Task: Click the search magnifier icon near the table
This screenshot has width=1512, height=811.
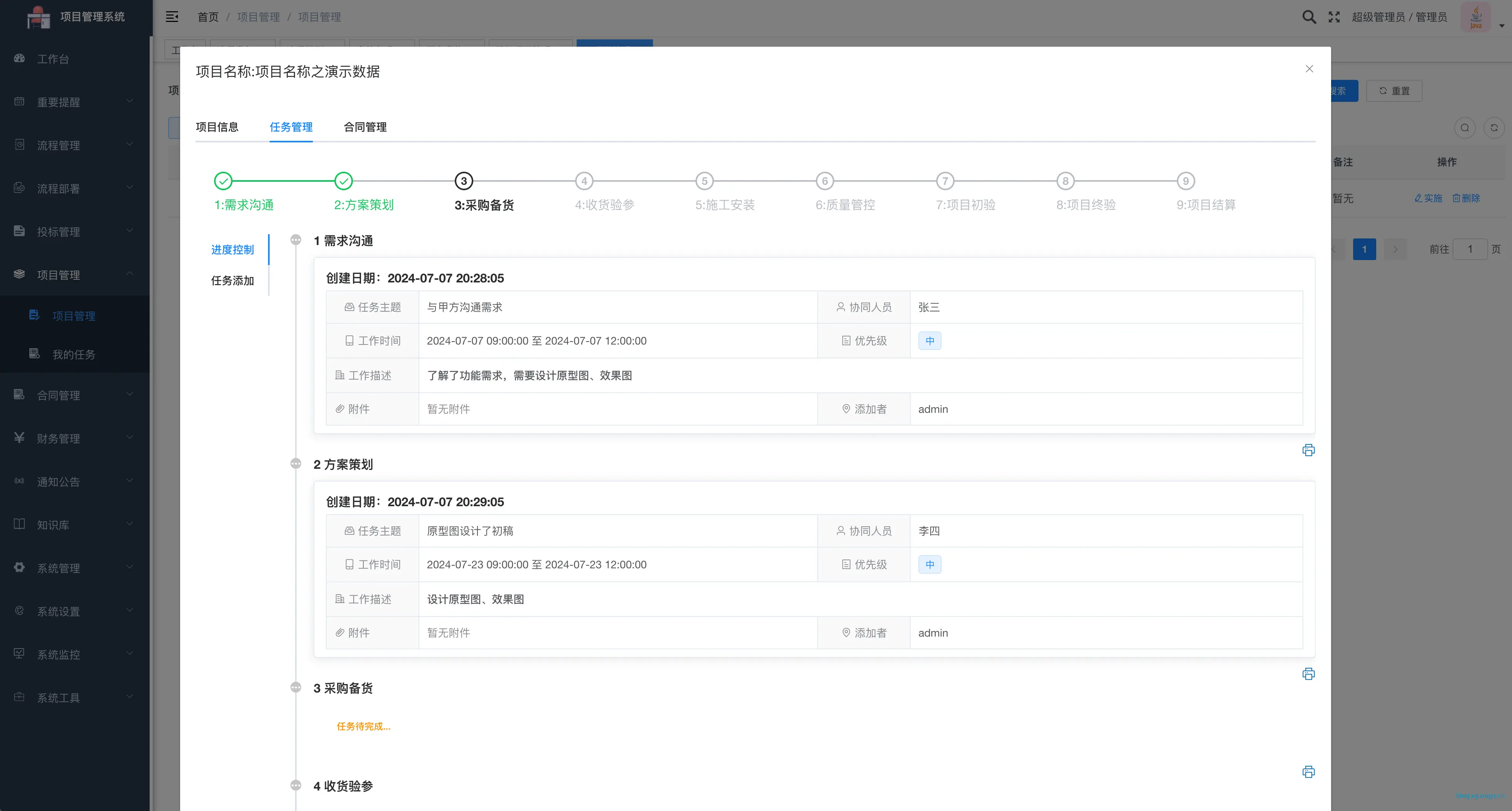Action: click(1465, 127)
